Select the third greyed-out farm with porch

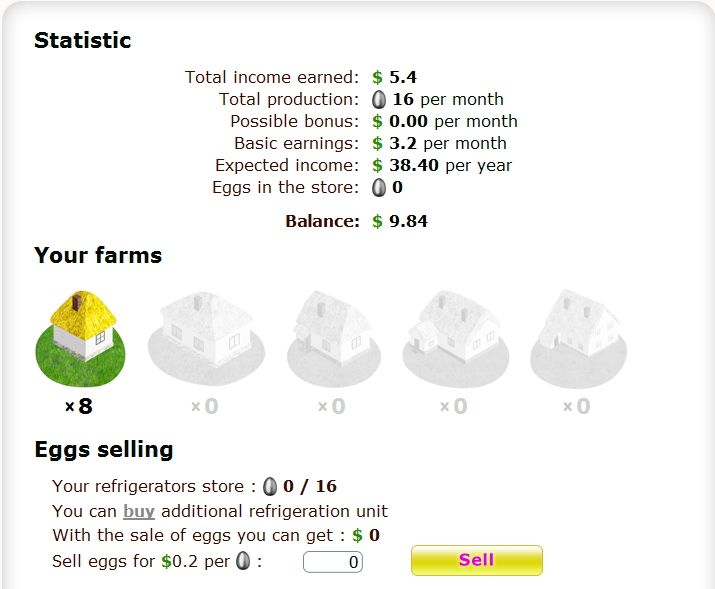pos(334,339)
